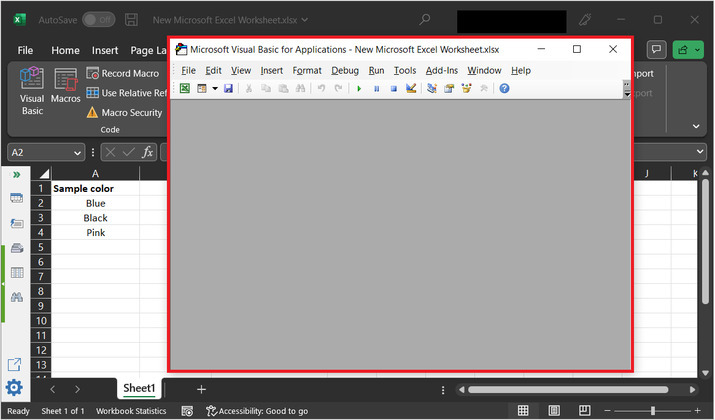Toggle AutoSave switch in Excel title bar
Viewport: 715px width, 420px height.
[x=98, y=20]
